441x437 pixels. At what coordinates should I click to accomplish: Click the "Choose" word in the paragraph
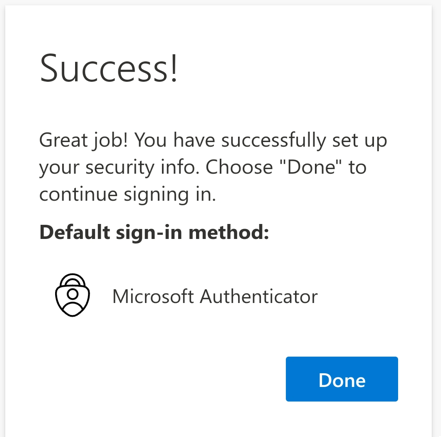pos(239,167)
